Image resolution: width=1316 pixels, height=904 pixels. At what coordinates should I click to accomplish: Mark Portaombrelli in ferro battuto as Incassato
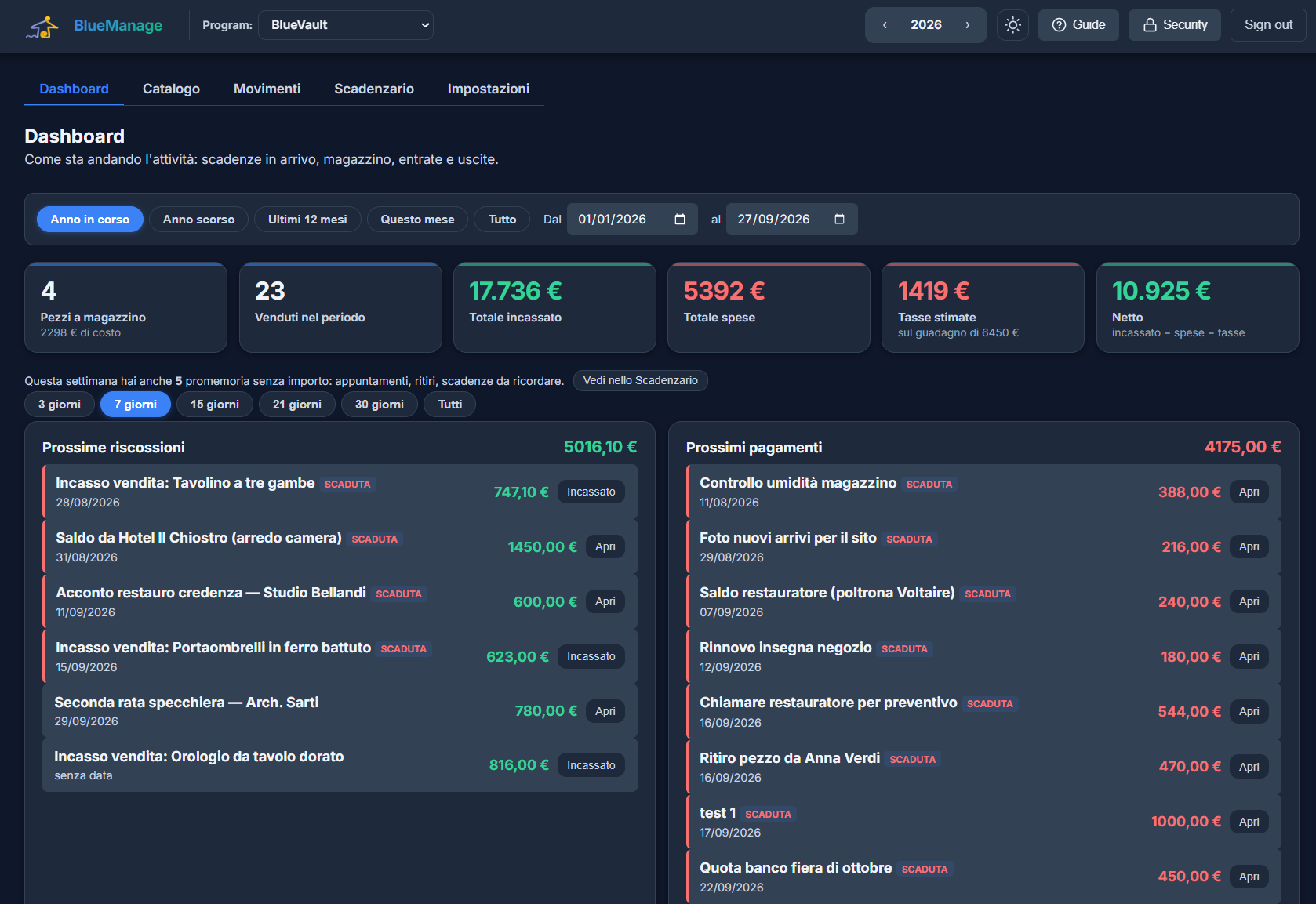pyautogui.click(x=591, y=656)
